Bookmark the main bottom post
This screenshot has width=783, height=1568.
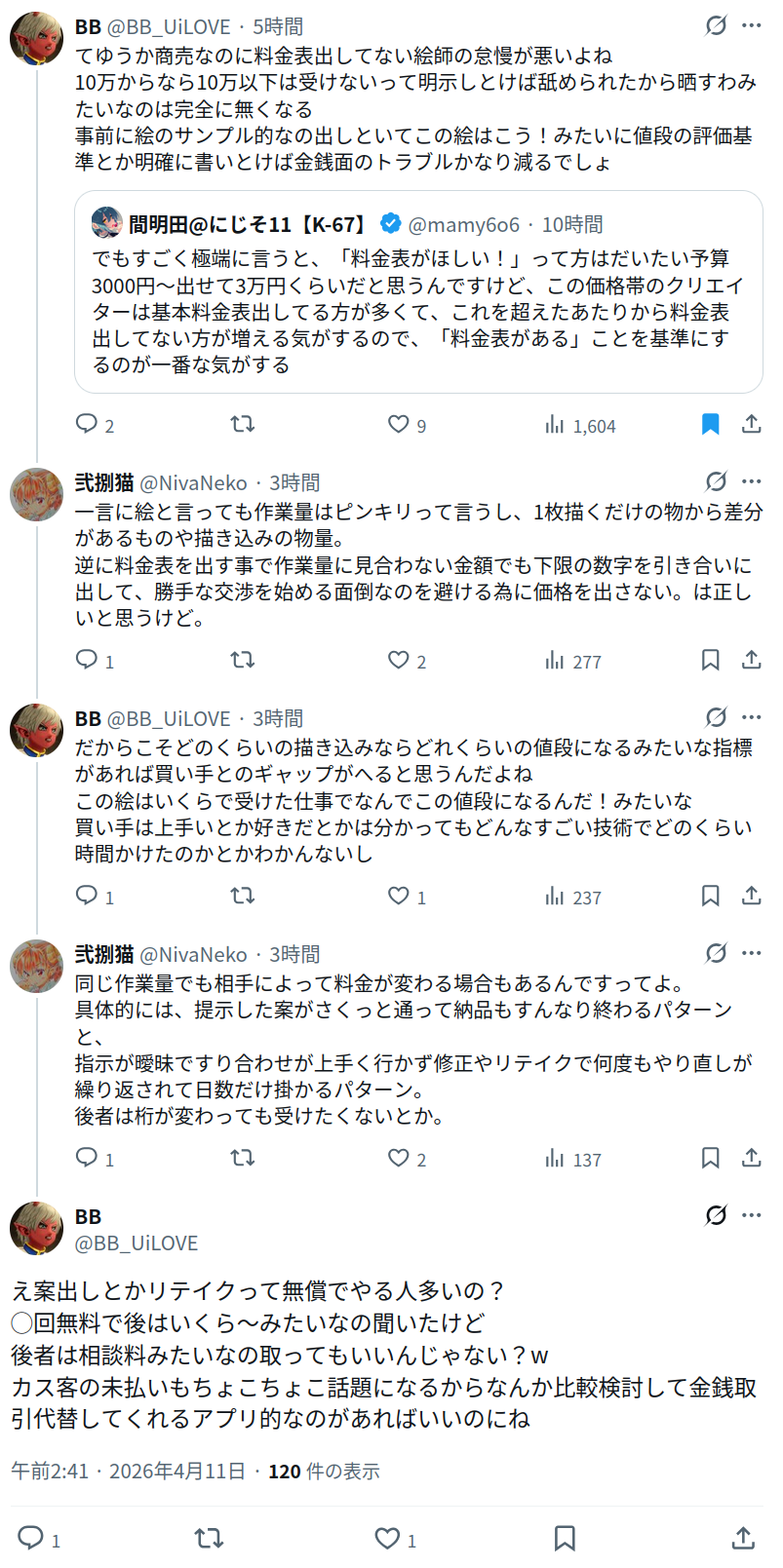(565, 1538)
